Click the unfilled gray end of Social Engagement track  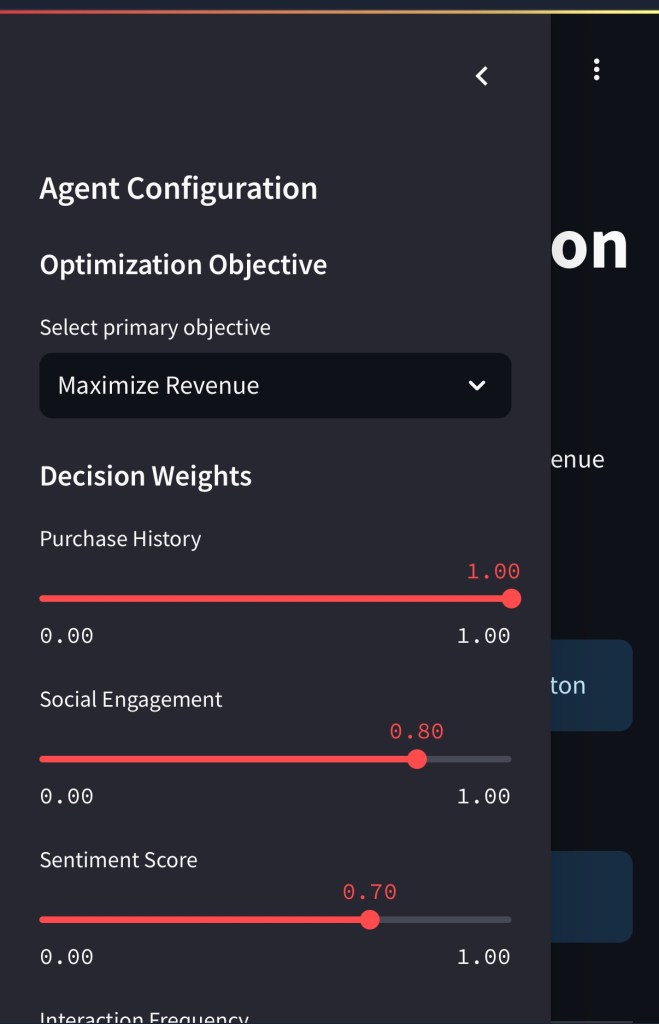[x=468, y=759]
